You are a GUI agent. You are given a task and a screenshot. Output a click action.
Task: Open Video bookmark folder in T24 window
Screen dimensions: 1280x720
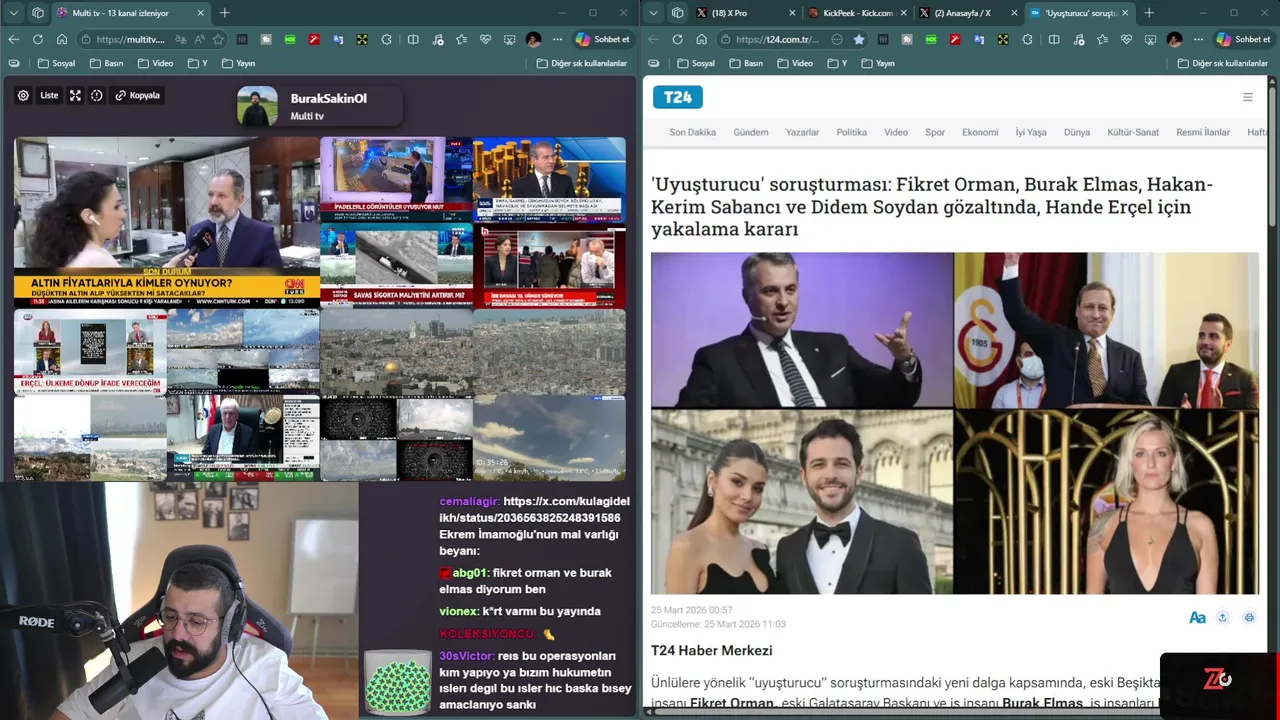pos(795,63)
